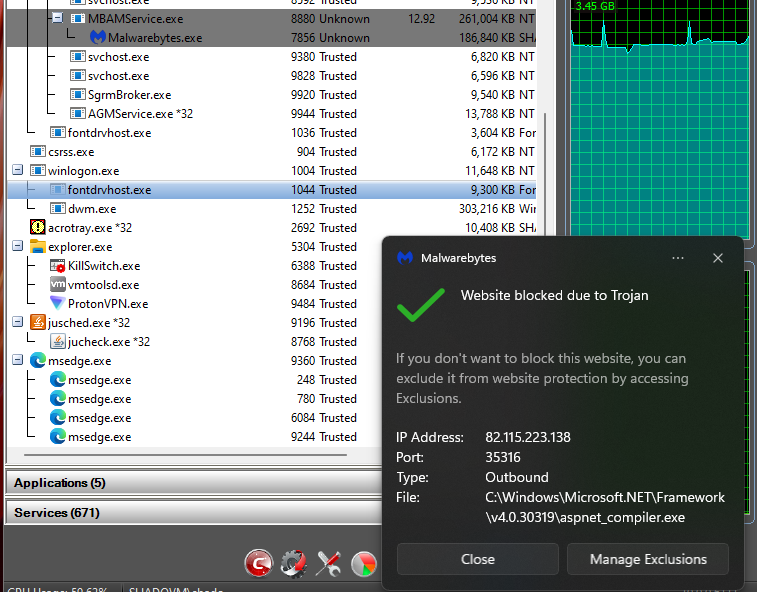Click the memory usage graph
757x592 pixels.
(x=660, y=118)
